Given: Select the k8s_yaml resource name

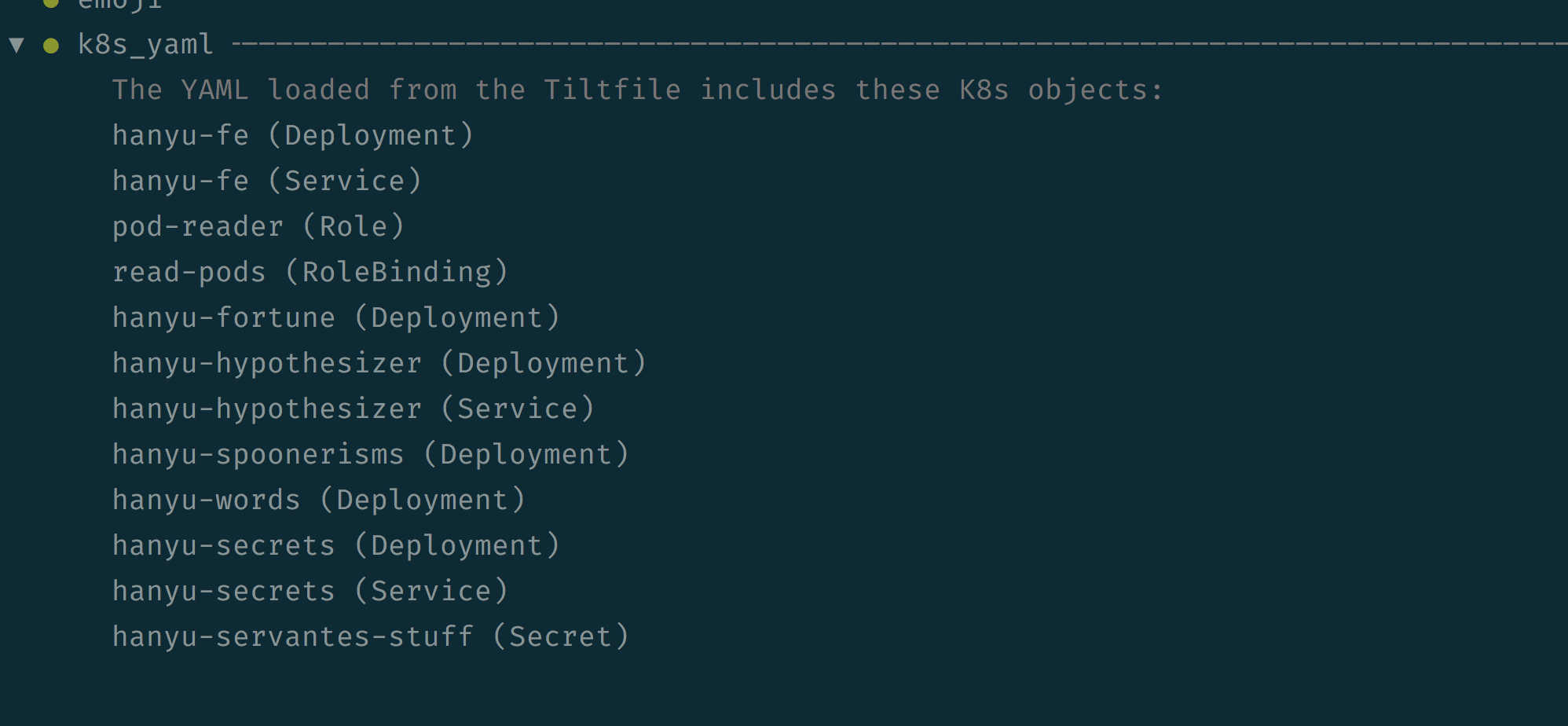Looking at the screenshot, I should coord(145,45).
